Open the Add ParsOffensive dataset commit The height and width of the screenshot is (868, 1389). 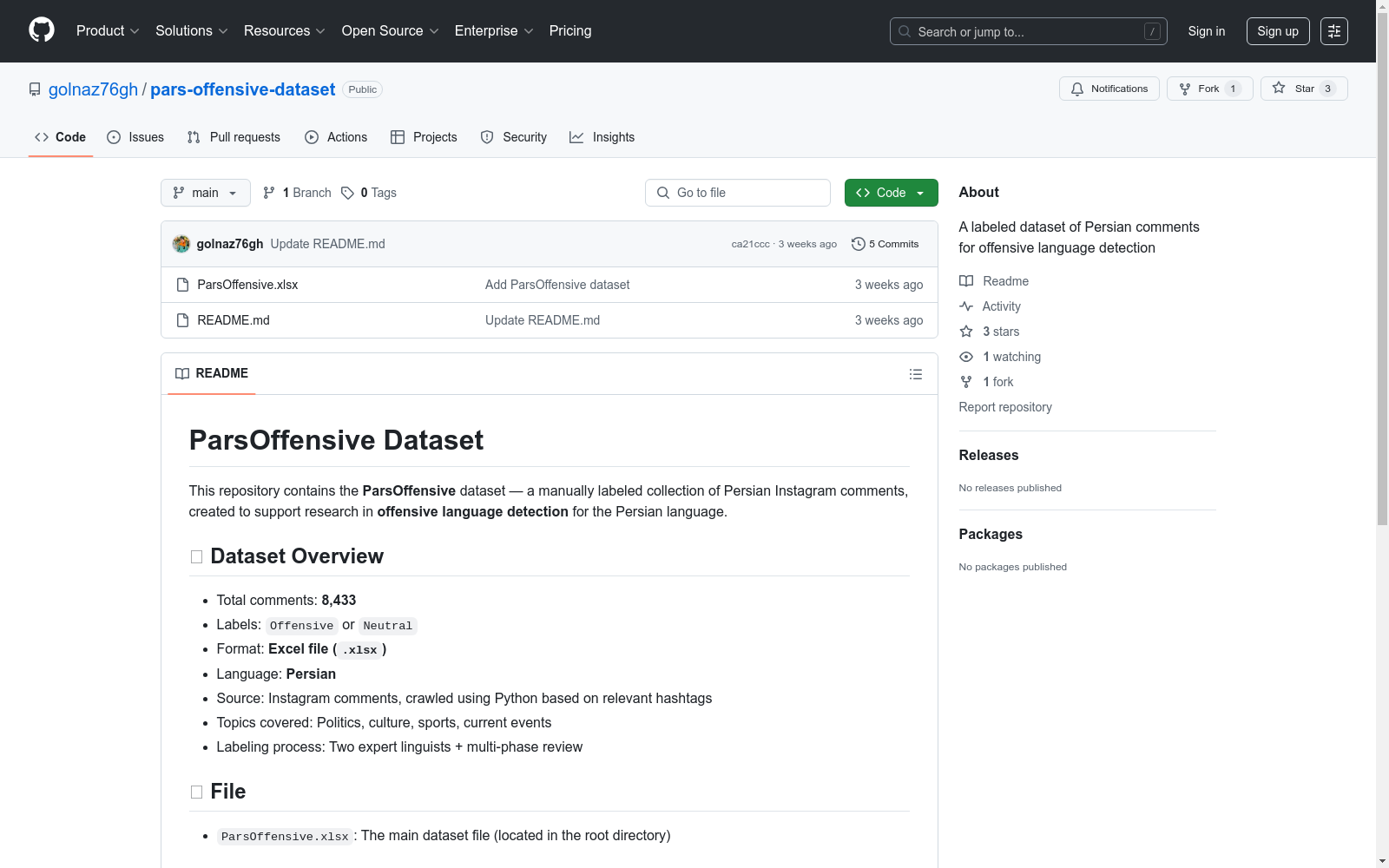pyautogui.click(x=557, y=285)
